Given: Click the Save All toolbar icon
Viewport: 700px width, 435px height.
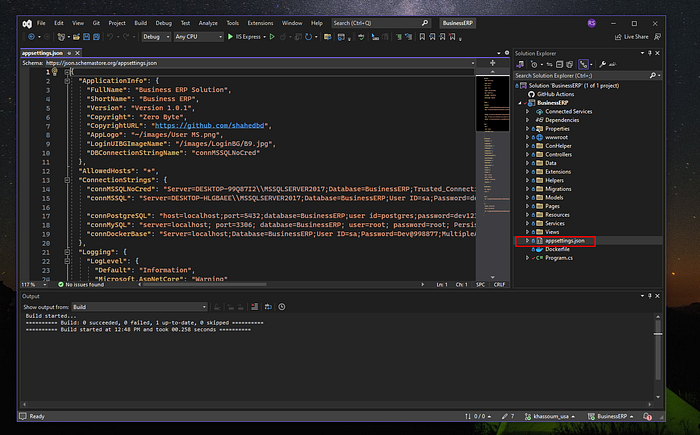Looking at the screenshot, I should (x=98, y=36).
